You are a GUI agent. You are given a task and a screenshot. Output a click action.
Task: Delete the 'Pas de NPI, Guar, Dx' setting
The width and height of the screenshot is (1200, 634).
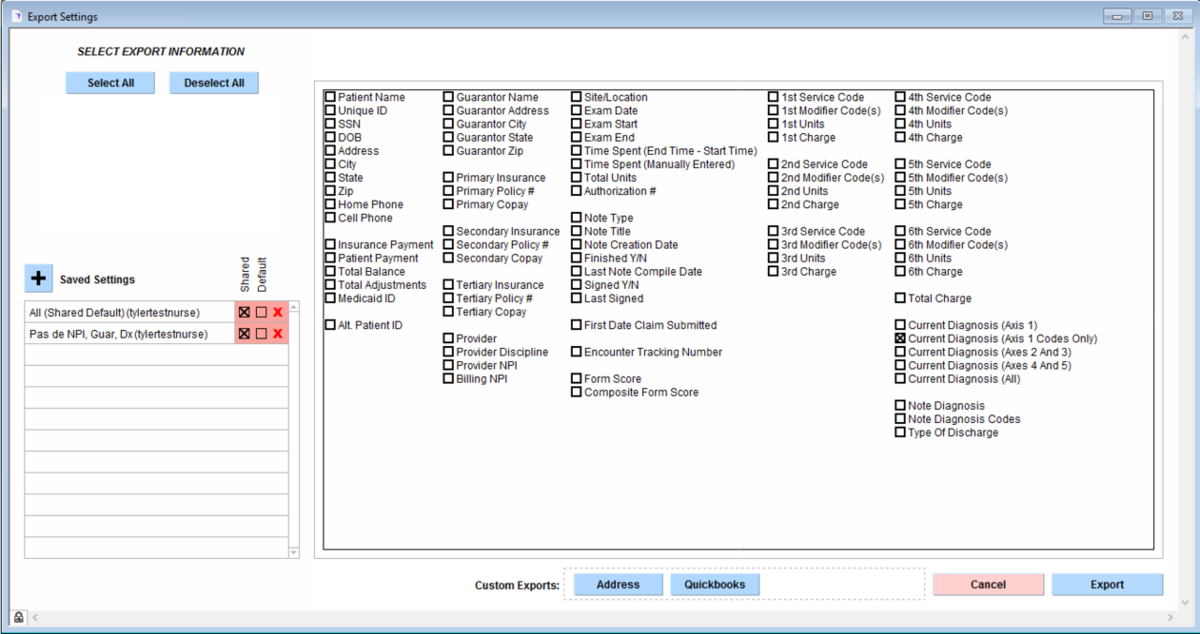click(x=278, y=334)
